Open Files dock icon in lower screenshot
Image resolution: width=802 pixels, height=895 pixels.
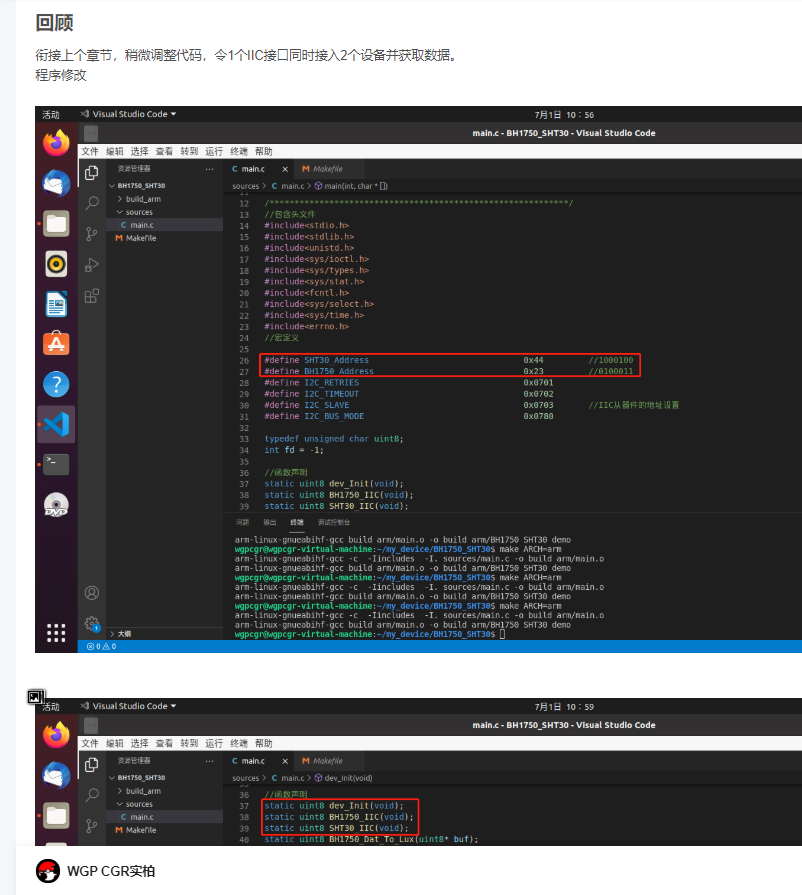(x=56, y=816)
